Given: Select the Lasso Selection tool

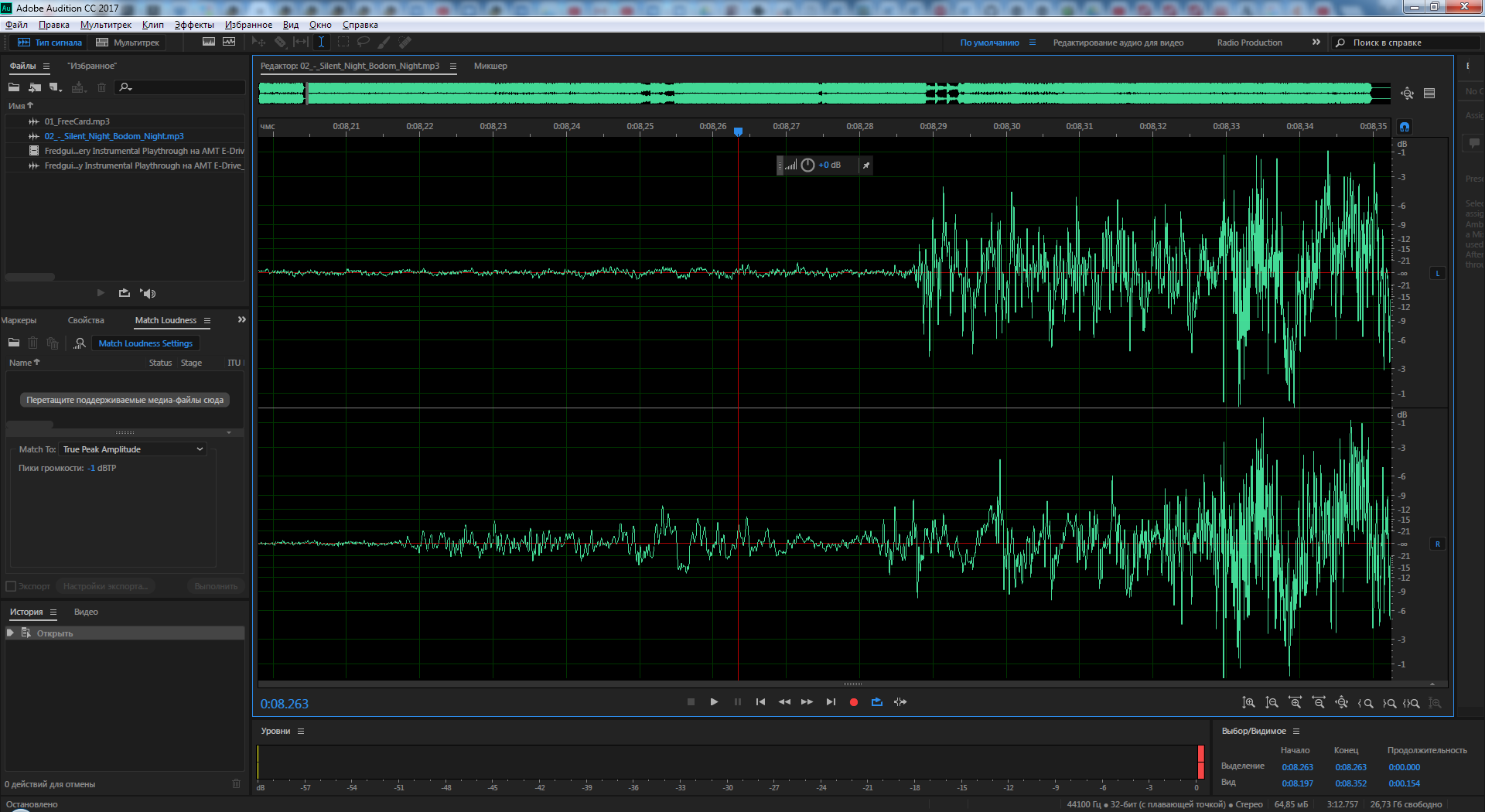Looking at the screenshot, I should click(x=363, y=43).
